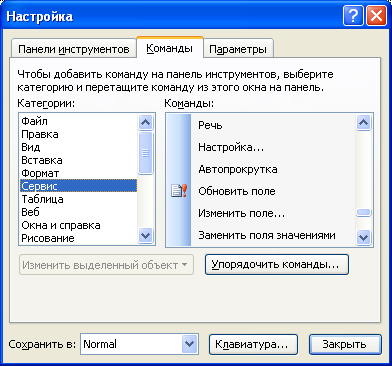Switch to Параметры tab

click(x=238, y=49)
